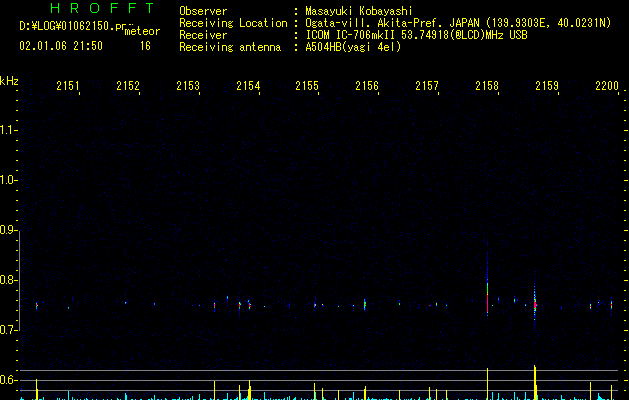Click the Receiver label
Viewport: 629px width, 400px height.
point(203,35)
